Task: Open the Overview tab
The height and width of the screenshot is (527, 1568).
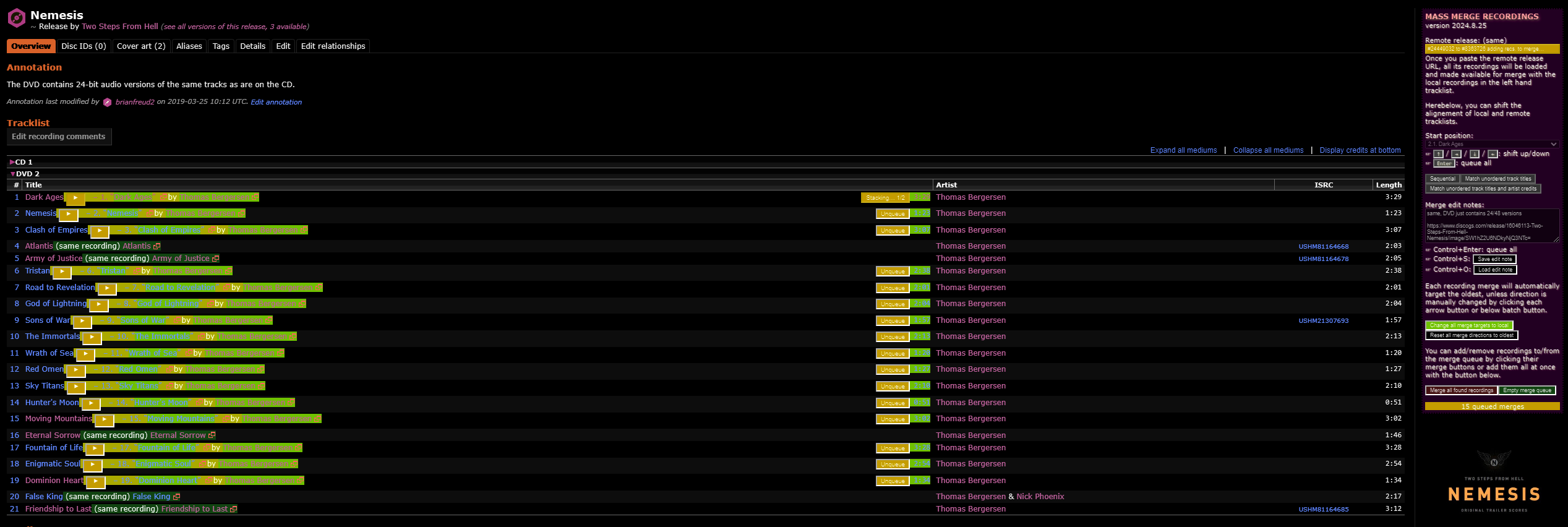Action: (31, 46)
